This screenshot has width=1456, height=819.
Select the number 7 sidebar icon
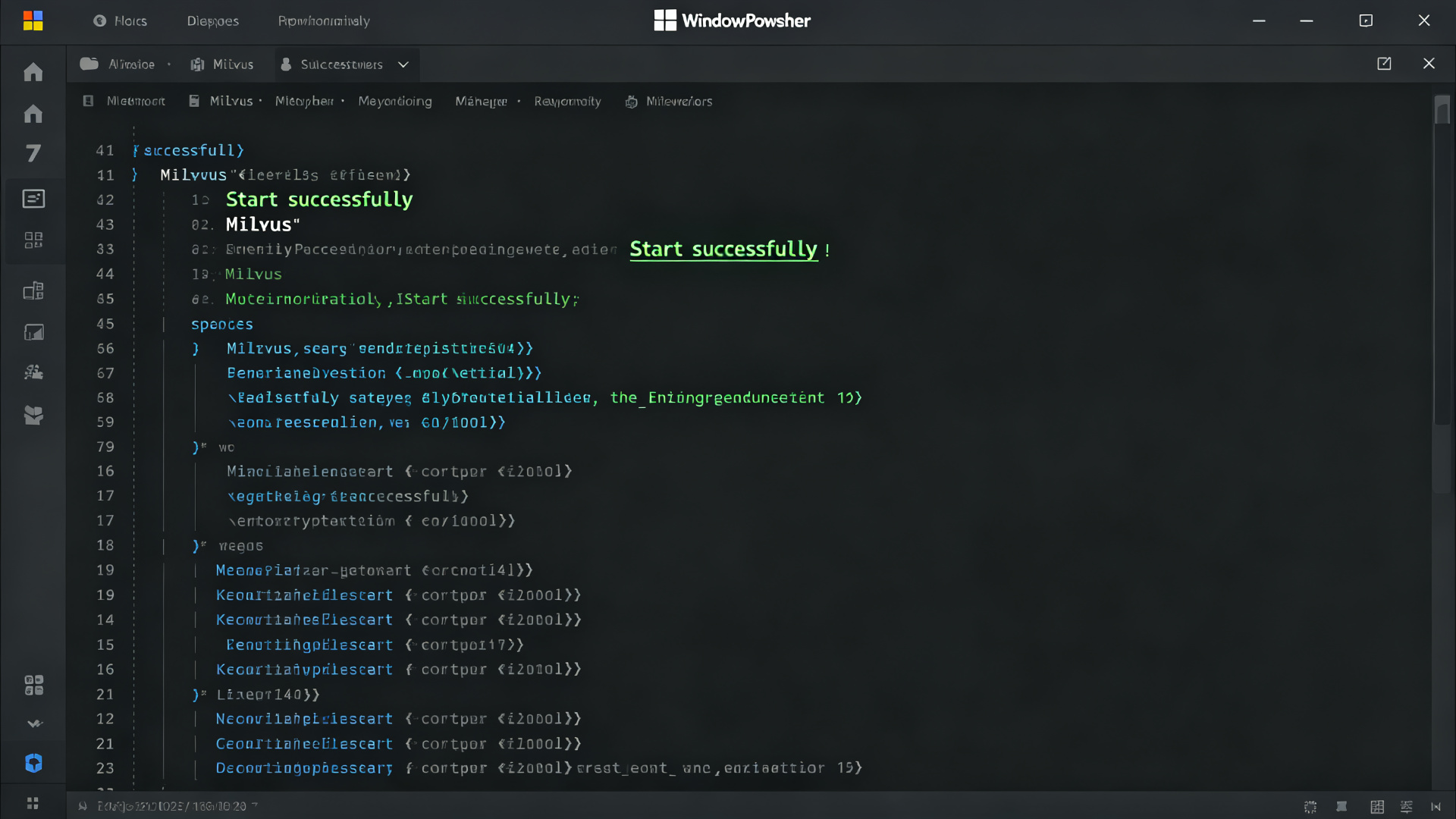33,154
